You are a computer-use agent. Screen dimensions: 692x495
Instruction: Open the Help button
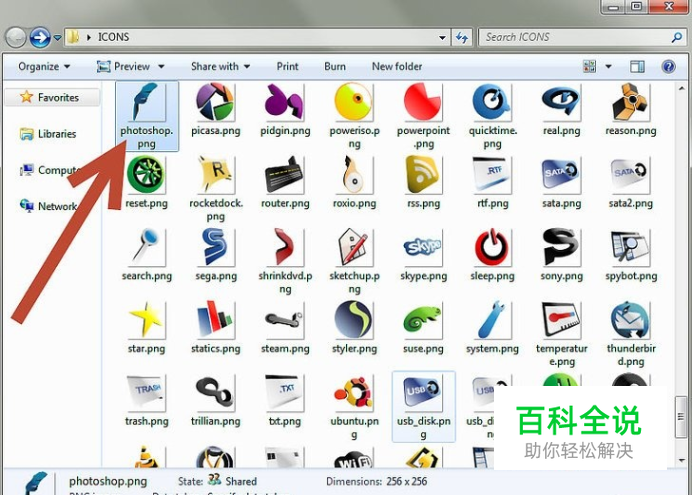tap(668, 67)
